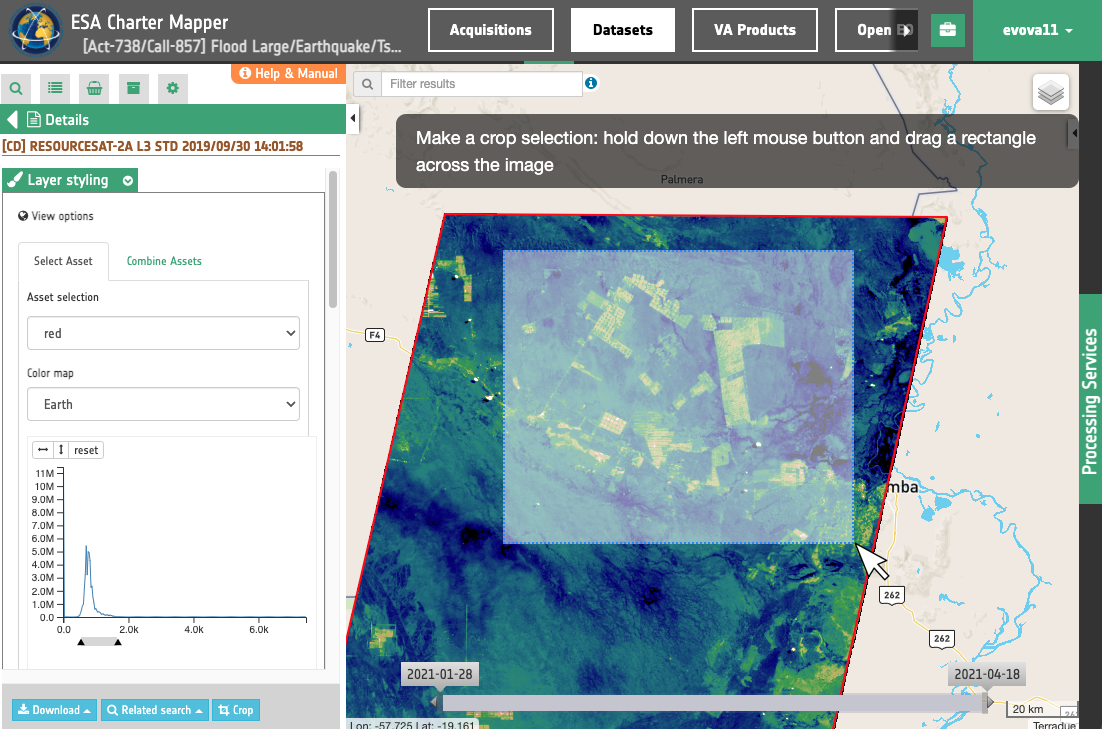Click the RESOURCESAT-2A L3 STD dataset title

pos(153,146)
